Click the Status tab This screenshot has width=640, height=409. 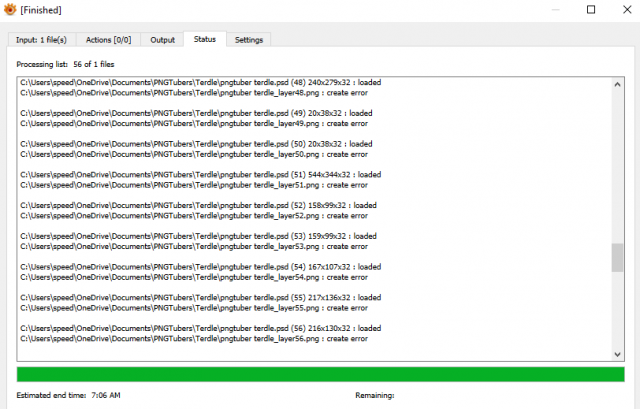[x=205, y=39]
